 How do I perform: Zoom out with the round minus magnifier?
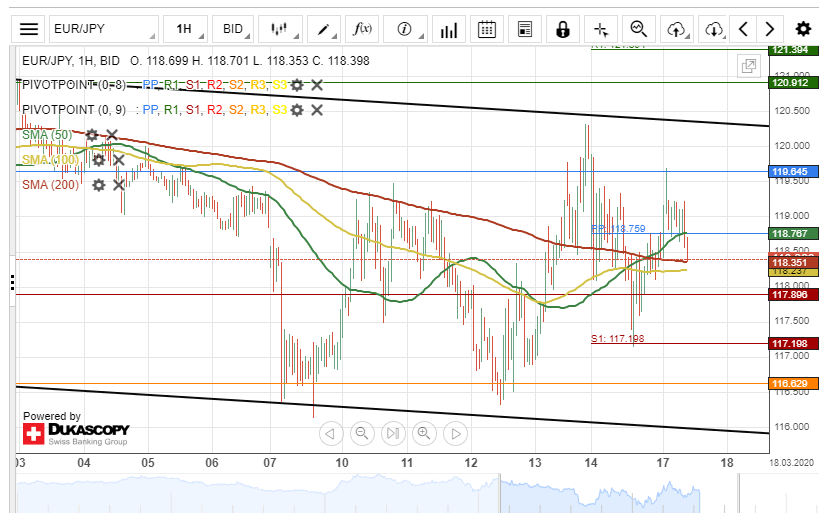click(x=362, y=434)
